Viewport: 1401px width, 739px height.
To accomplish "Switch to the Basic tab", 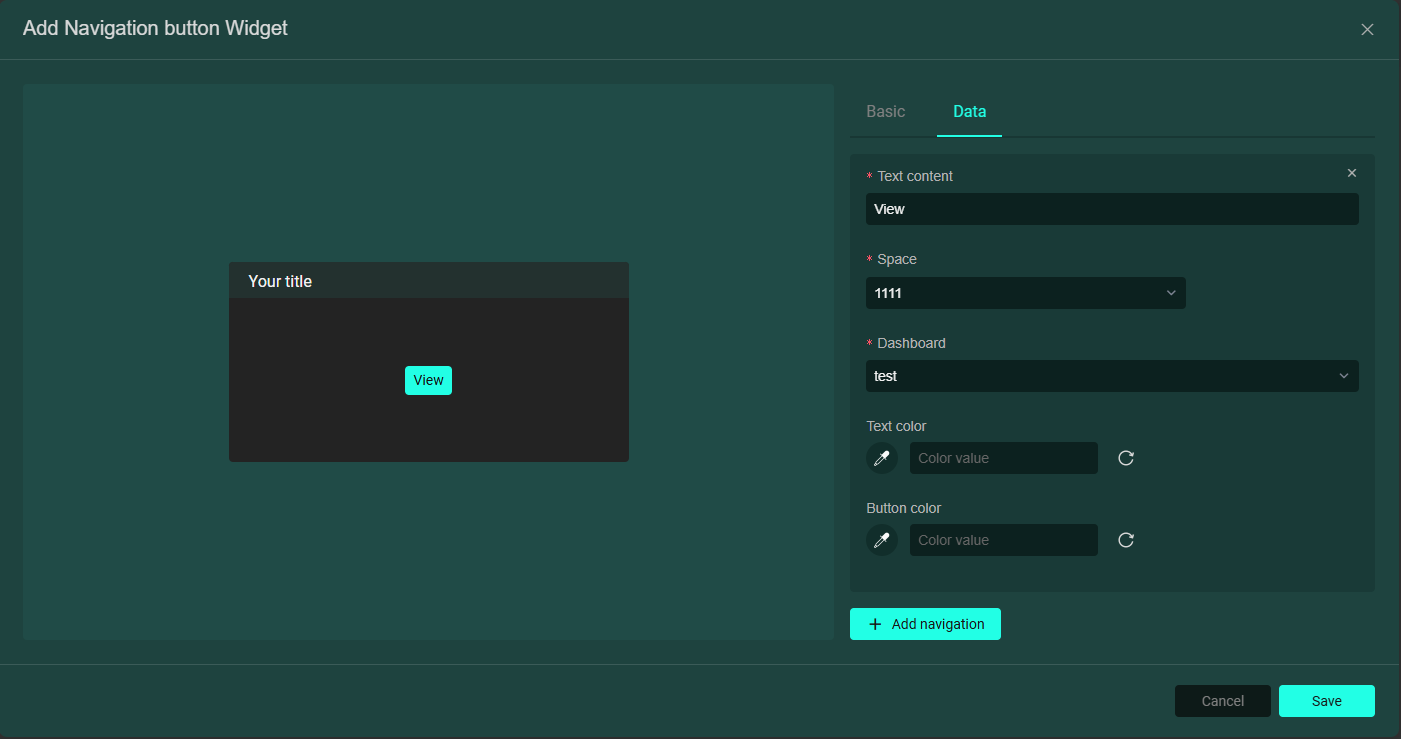I will point(885,111).
